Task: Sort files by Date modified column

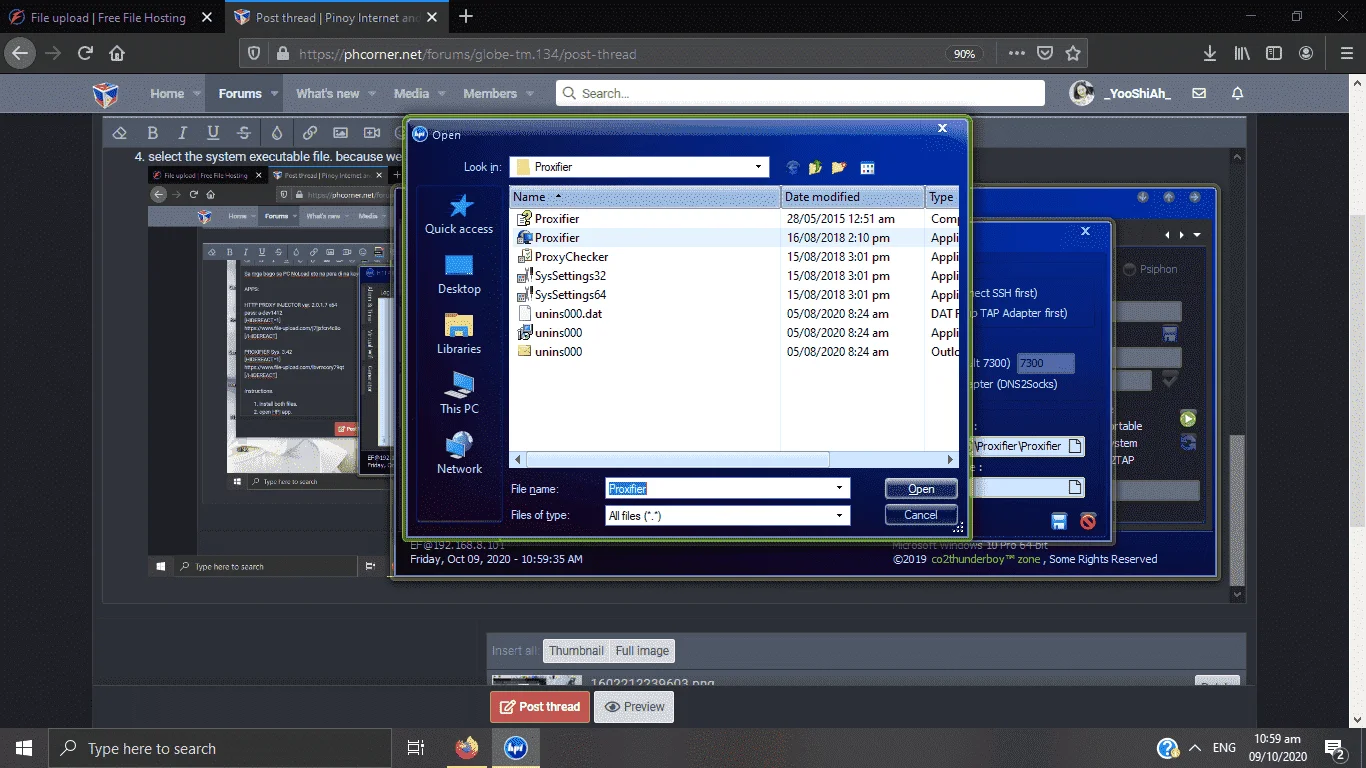Action: pos(853,197)
